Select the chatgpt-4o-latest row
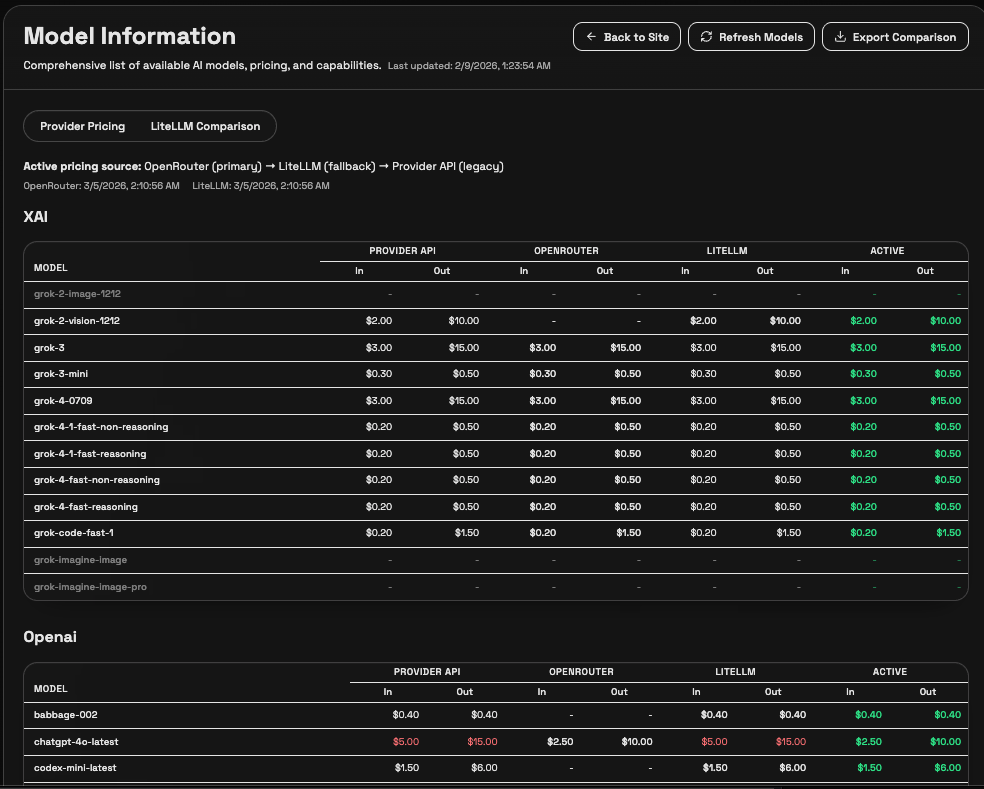Viewport: 984px width, 789px height. click(x=200, y=741)
